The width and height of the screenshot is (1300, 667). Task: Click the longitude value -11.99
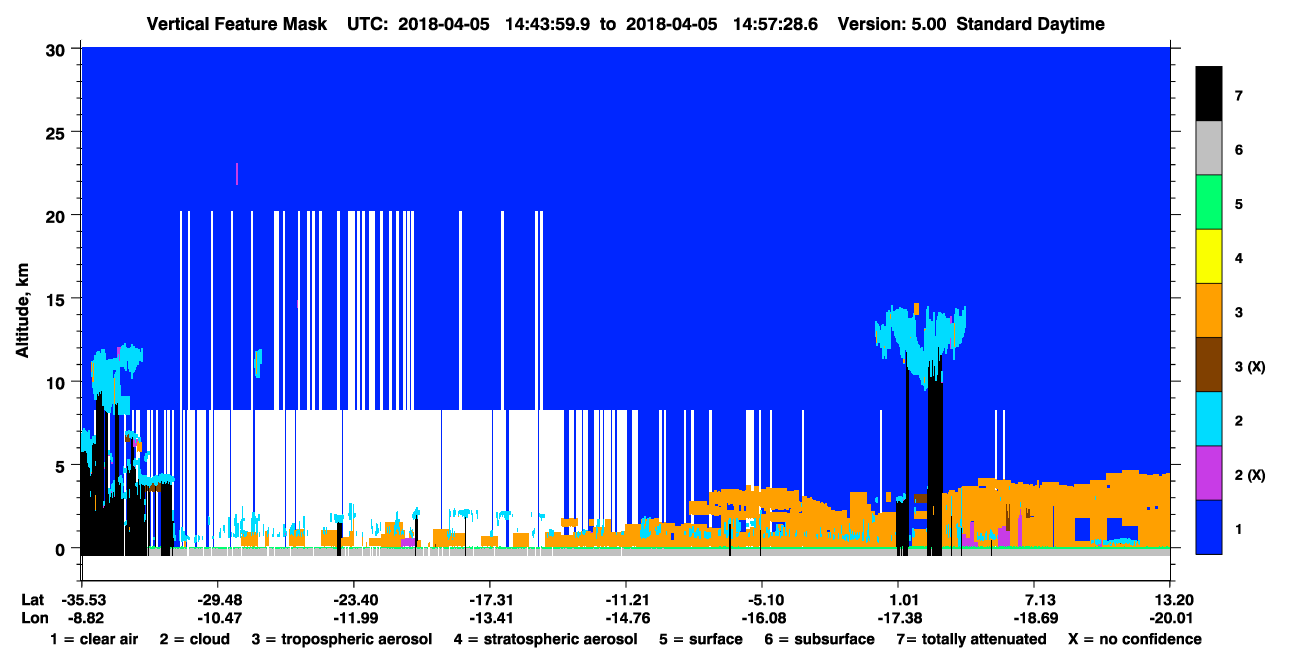(353, 617)
